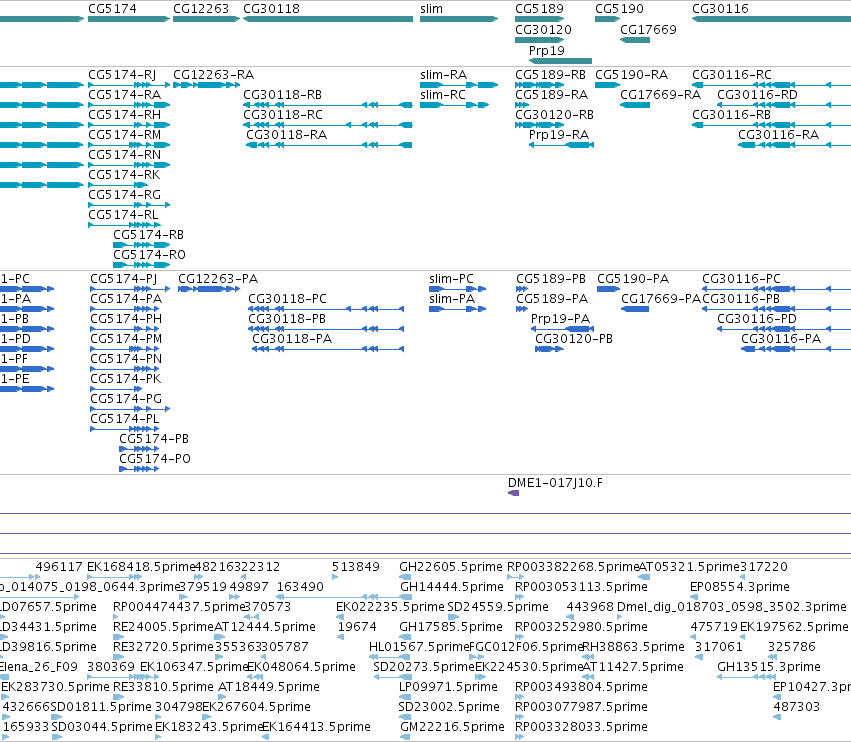Select protein CG5189-PB
Screen dimensions: 851x742
coord(551,278)
